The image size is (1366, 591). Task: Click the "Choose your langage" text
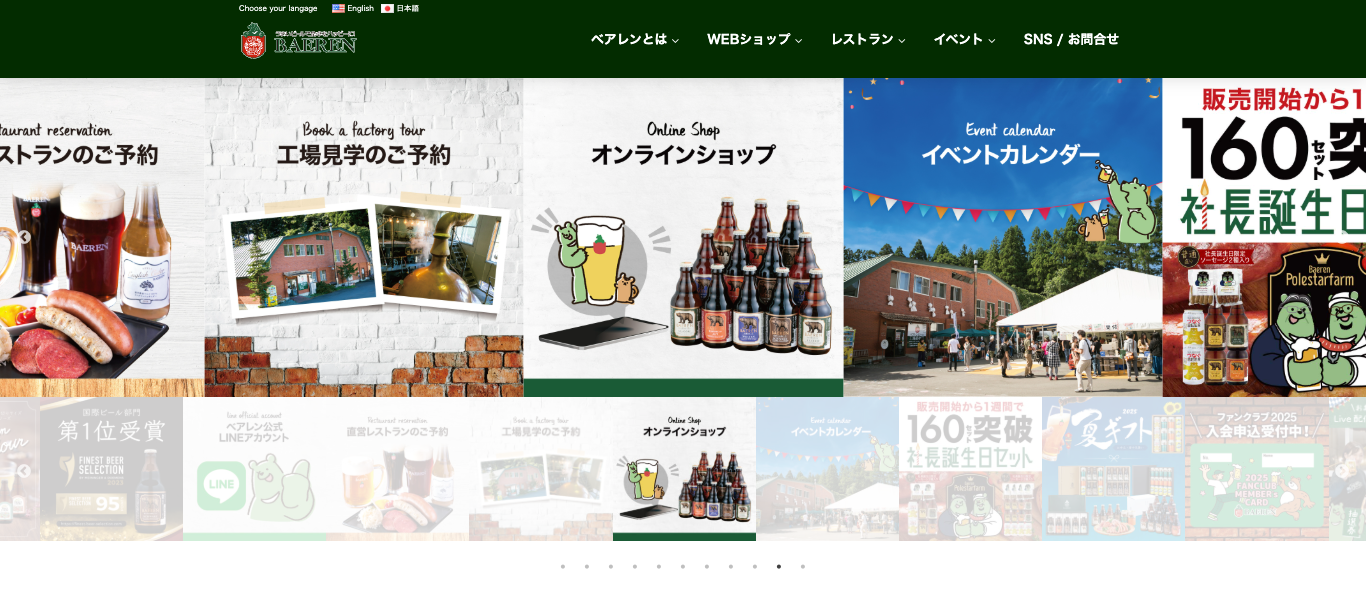pos(278,8)
